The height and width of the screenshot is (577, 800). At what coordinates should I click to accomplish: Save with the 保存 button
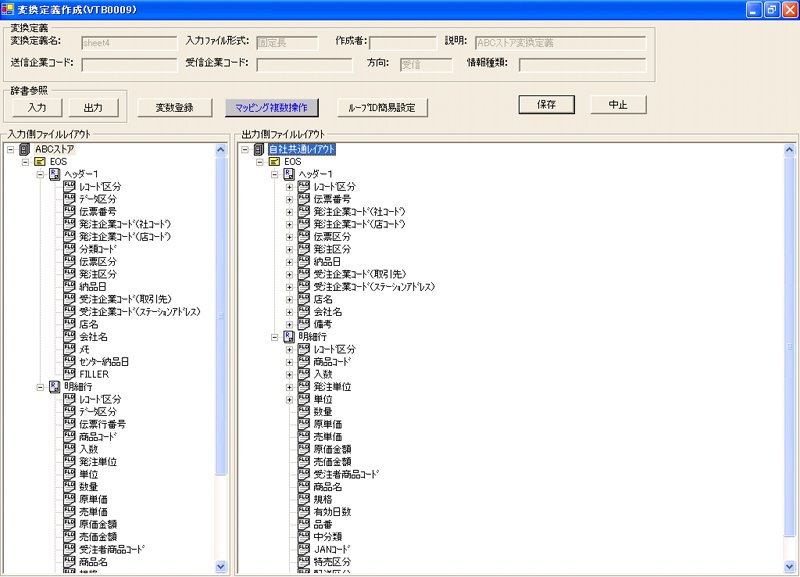pos(546,105)
